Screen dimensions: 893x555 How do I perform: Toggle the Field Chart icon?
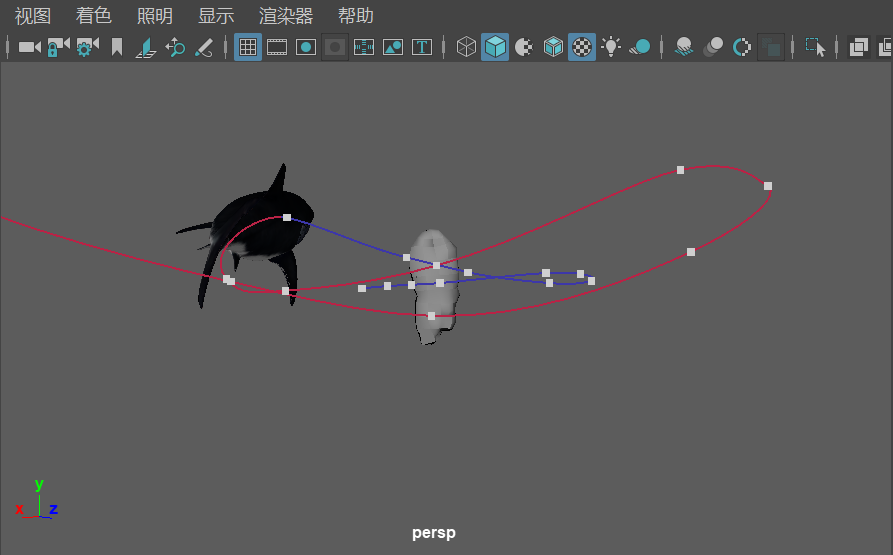pos(364,47)
